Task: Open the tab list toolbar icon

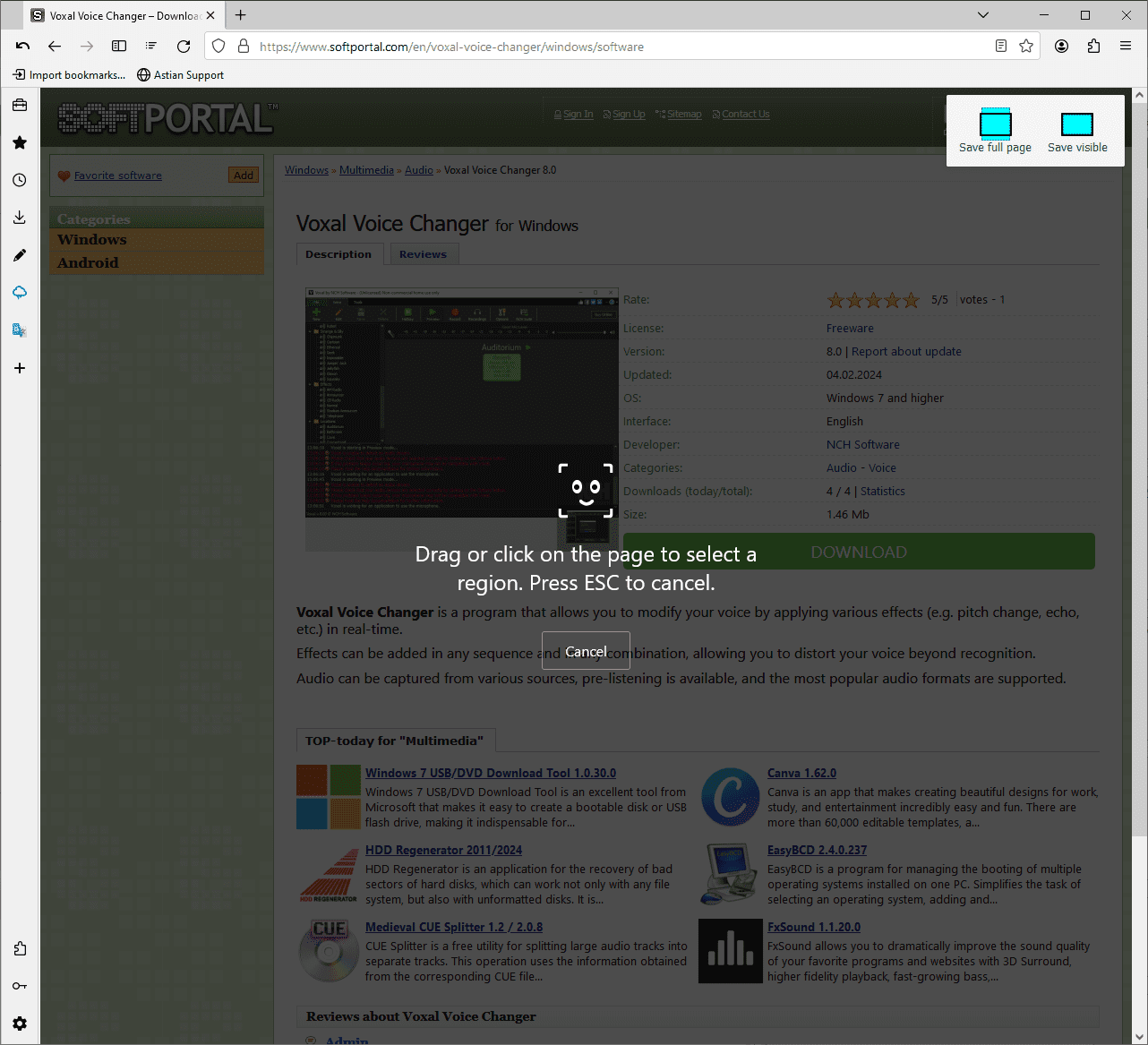Action: point(151,46)
